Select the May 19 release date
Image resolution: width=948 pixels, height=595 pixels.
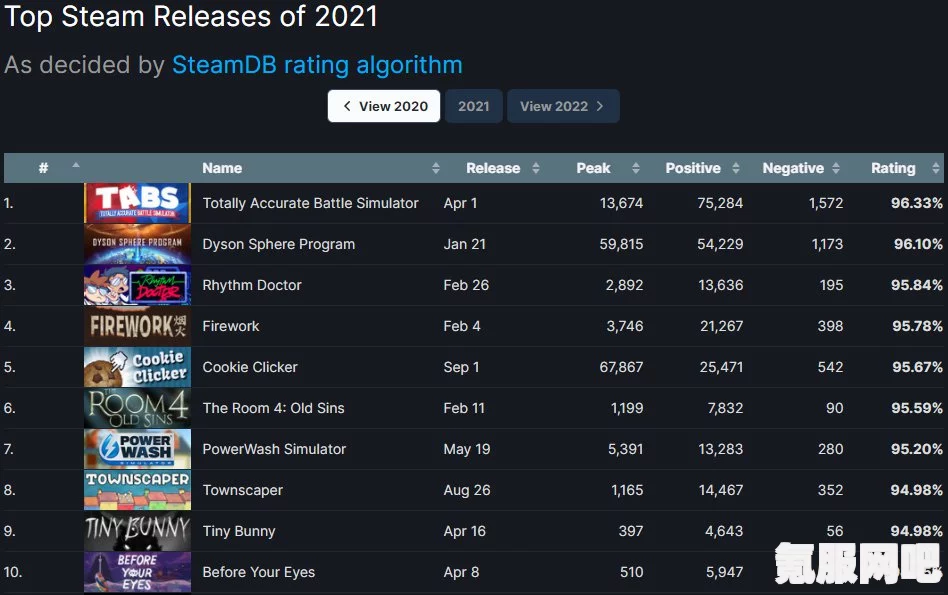click(467, 449)
